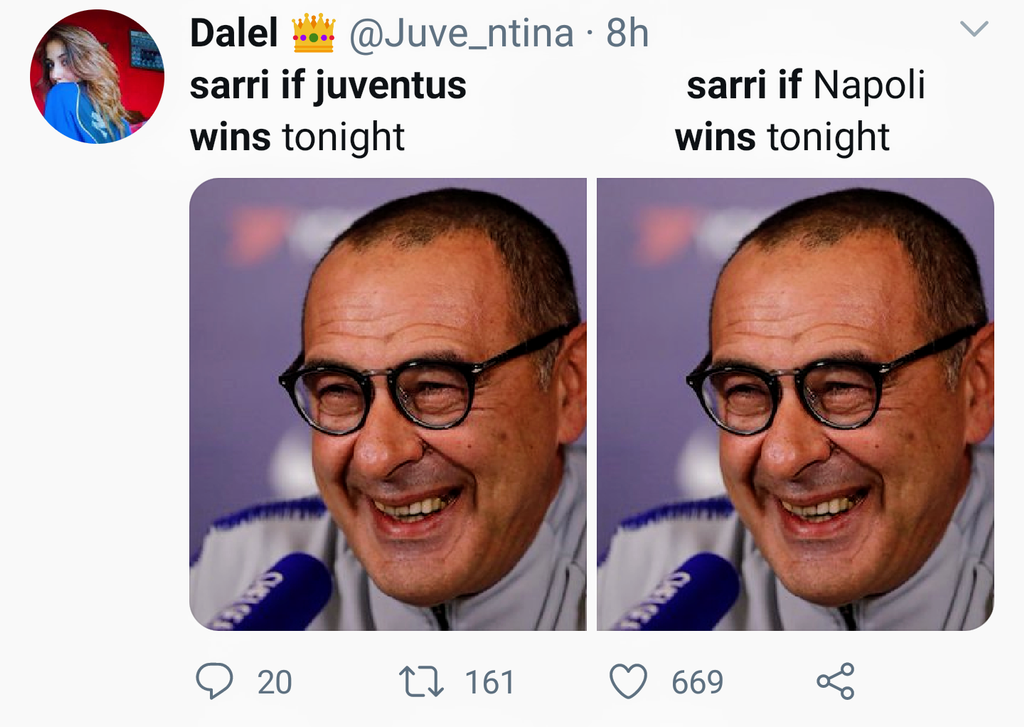The height and width of the screenshot is (727, 1024).
Task: Click the 8h timestamp
Action: point(628,34)
